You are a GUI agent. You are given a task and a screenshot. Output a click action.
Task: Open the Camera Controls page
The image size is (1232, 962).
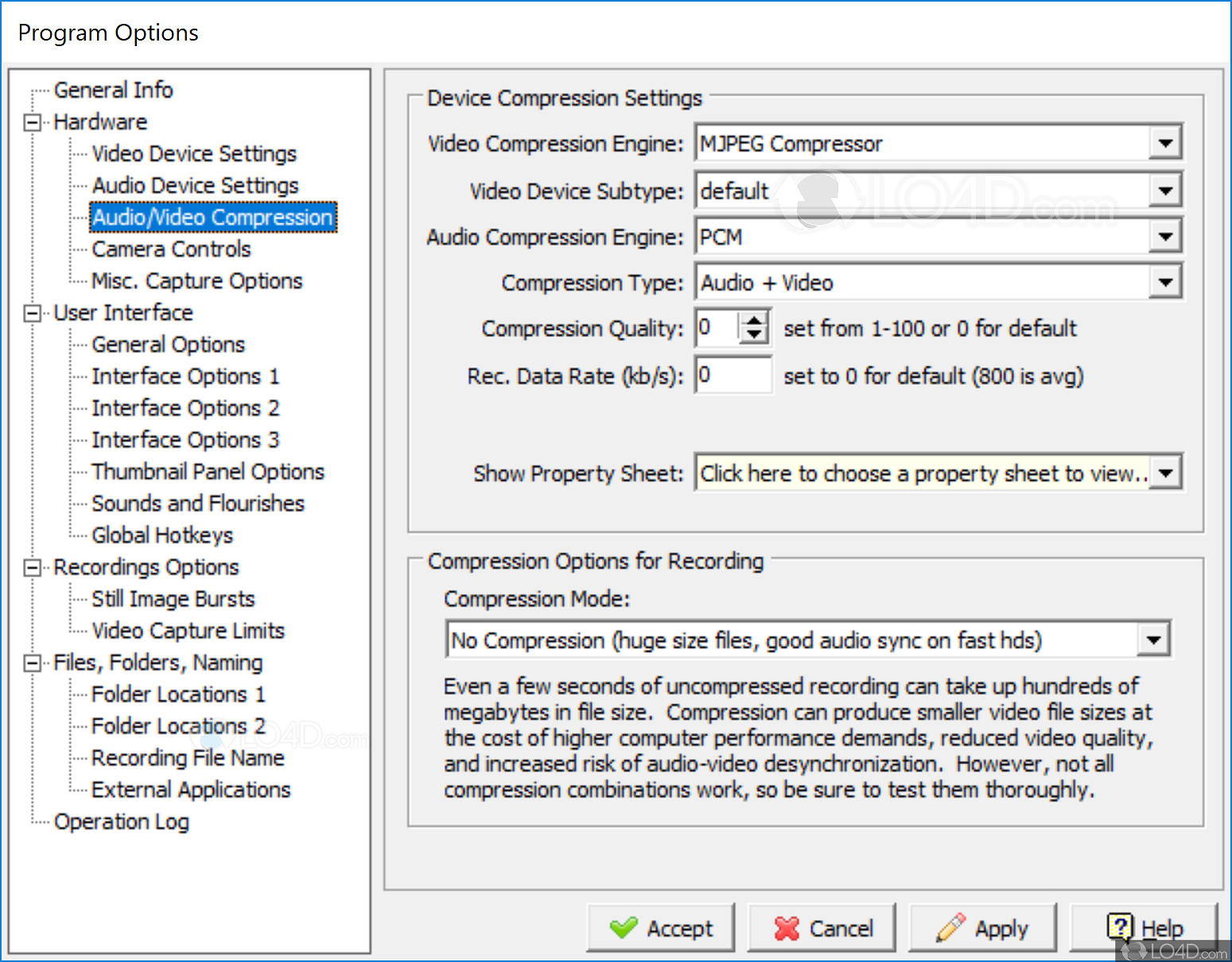(171, 249)
